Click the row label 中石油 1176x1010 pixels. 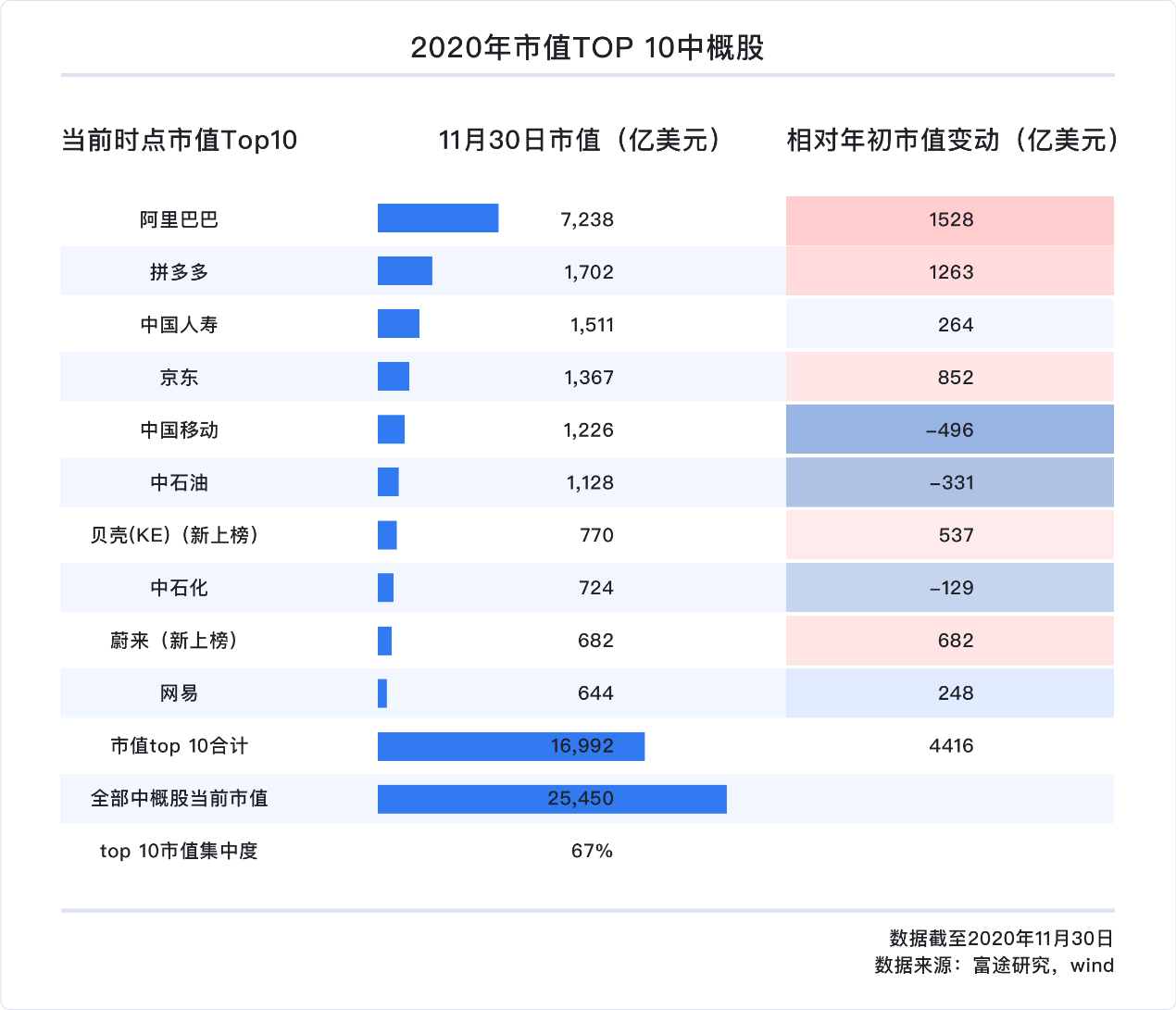click(x=180, y=483)
